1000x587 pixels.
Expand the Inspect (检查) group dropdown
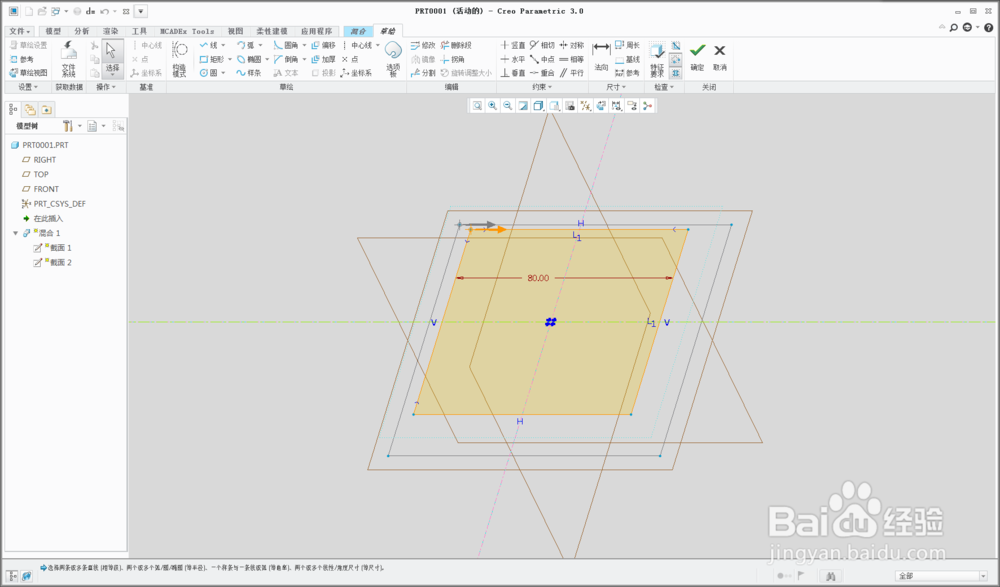click(x=664, y=87)
